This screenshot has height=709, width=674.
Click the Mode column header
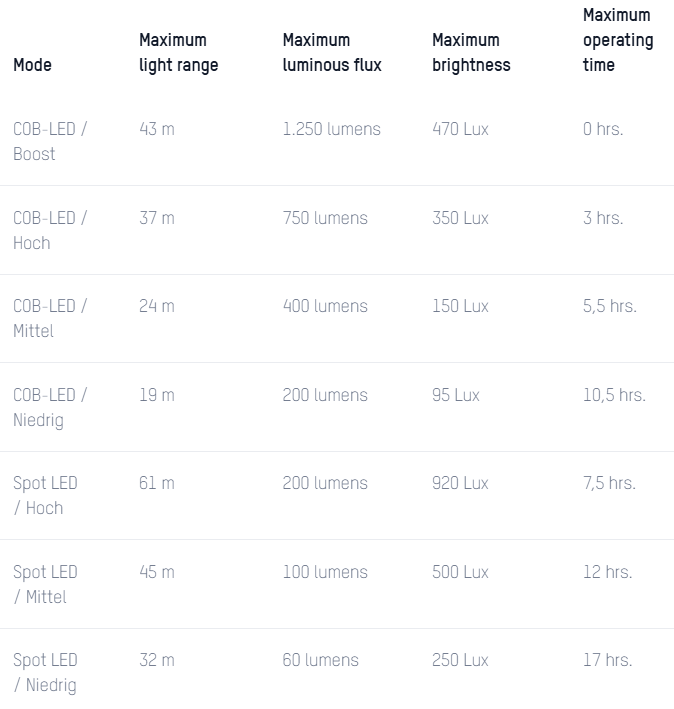tap(32, 65)
